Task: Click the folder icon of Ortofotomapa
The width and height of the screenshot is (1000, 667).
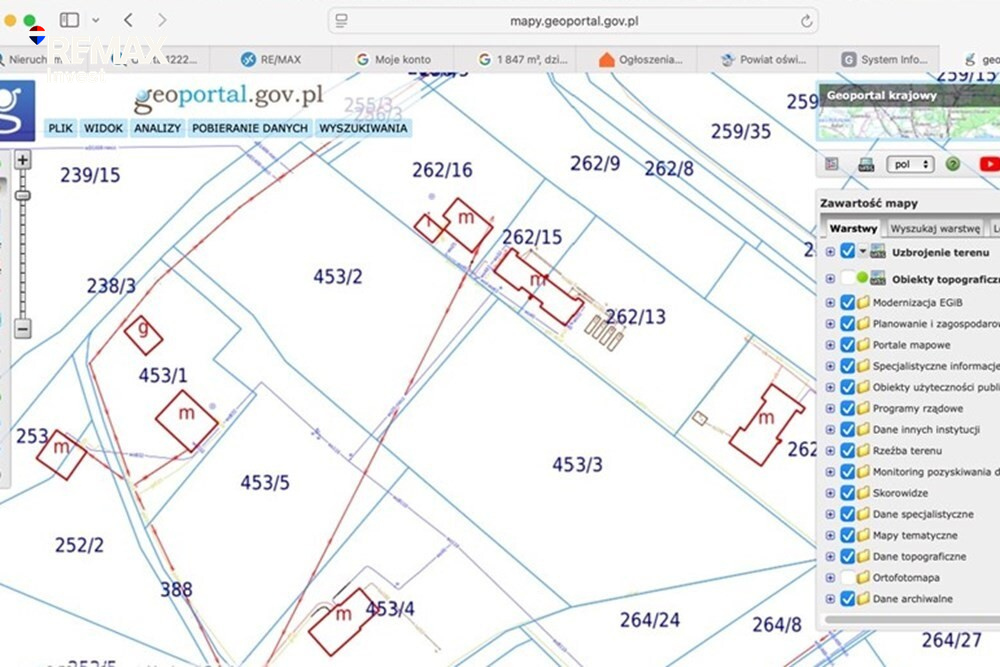Action: click(864, 578)
